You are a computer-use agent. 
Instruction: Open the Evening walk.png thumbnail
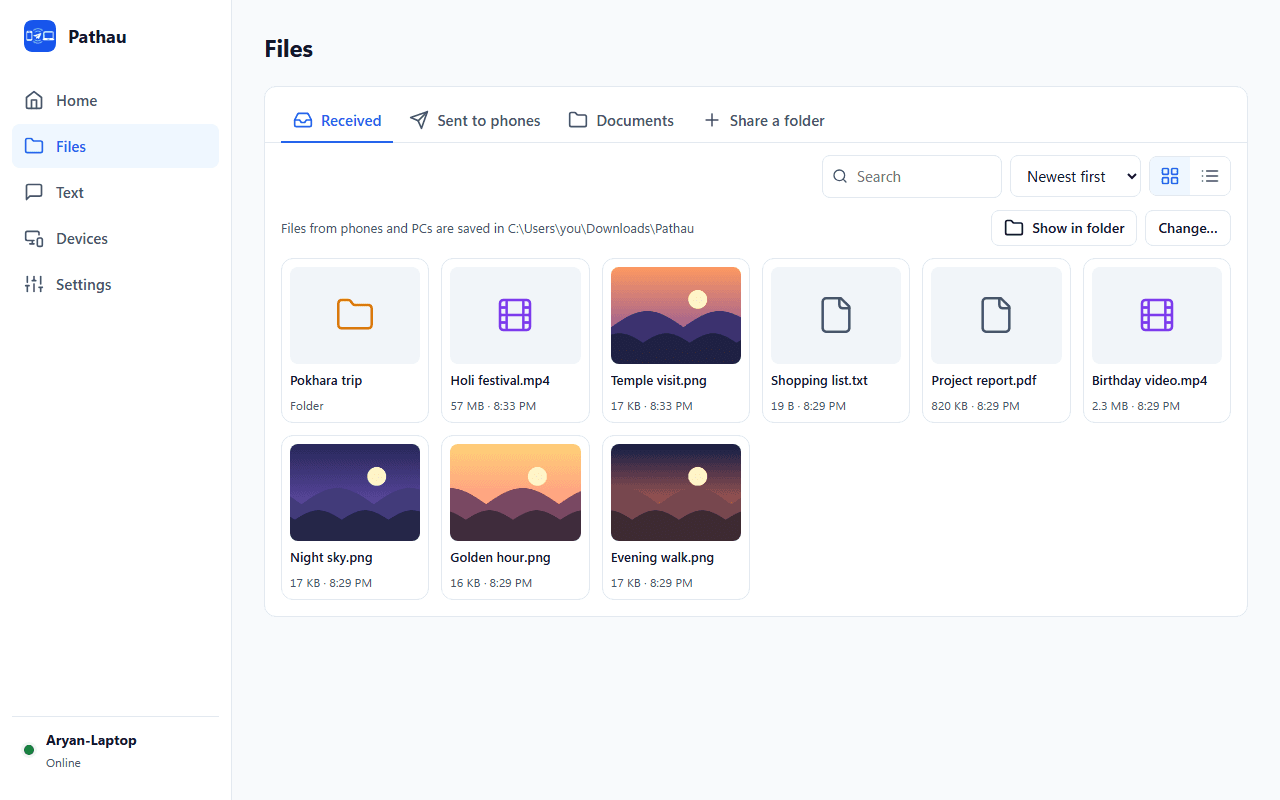click(x=676, y=492)
